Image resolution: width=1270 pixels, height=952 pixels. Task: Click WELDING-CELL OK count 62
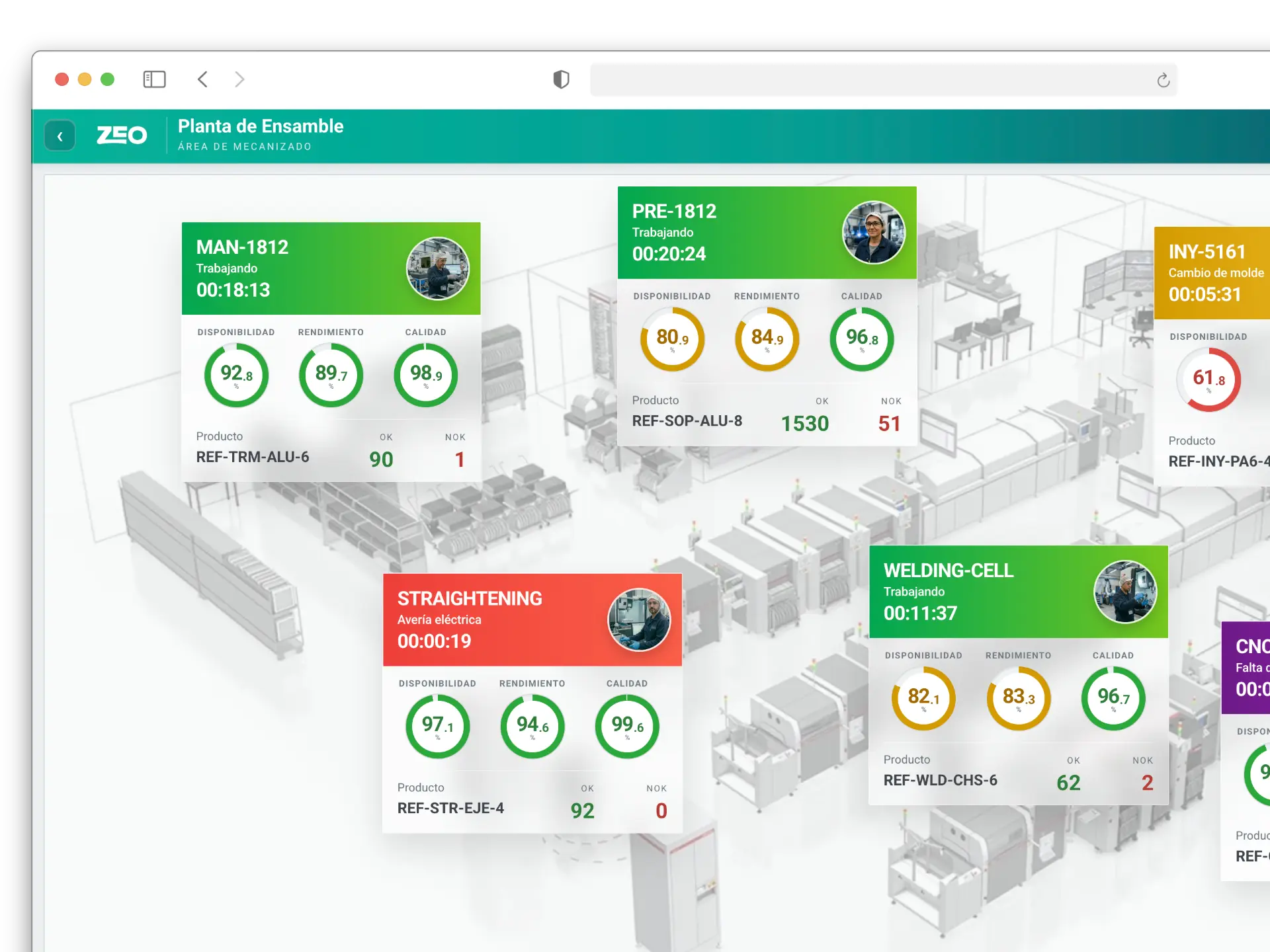[1068, 783]
